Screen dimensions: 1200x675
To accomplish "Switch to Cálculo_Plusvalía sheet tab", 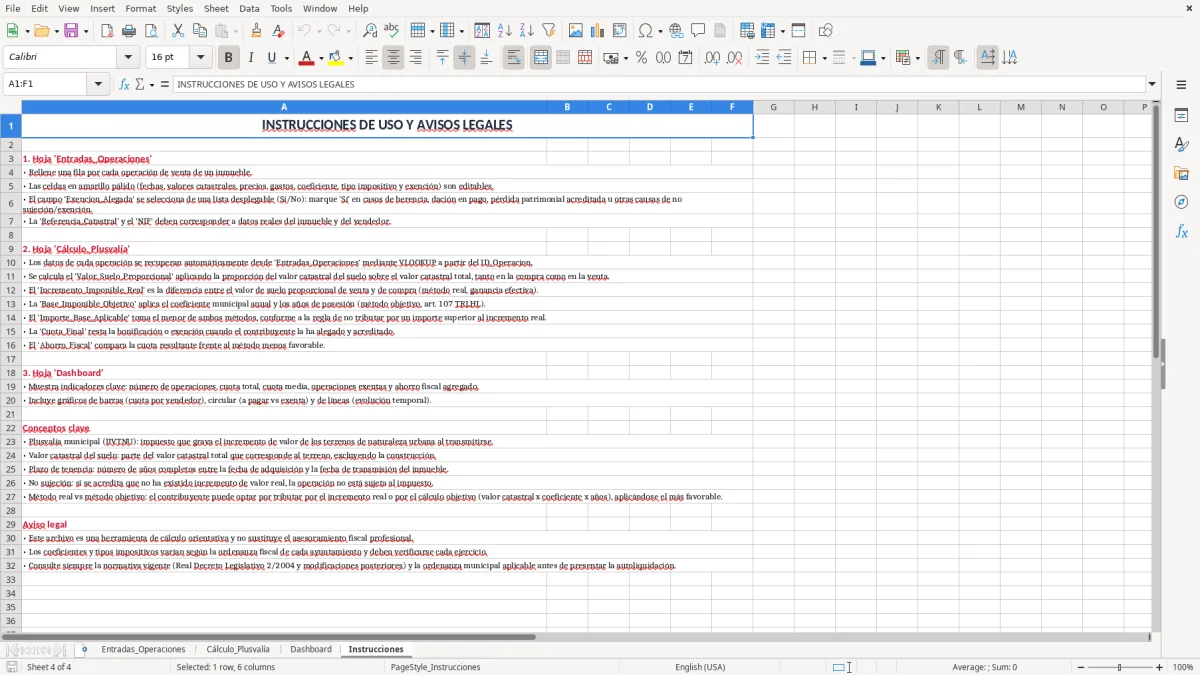I will click(x=238, y=649).
